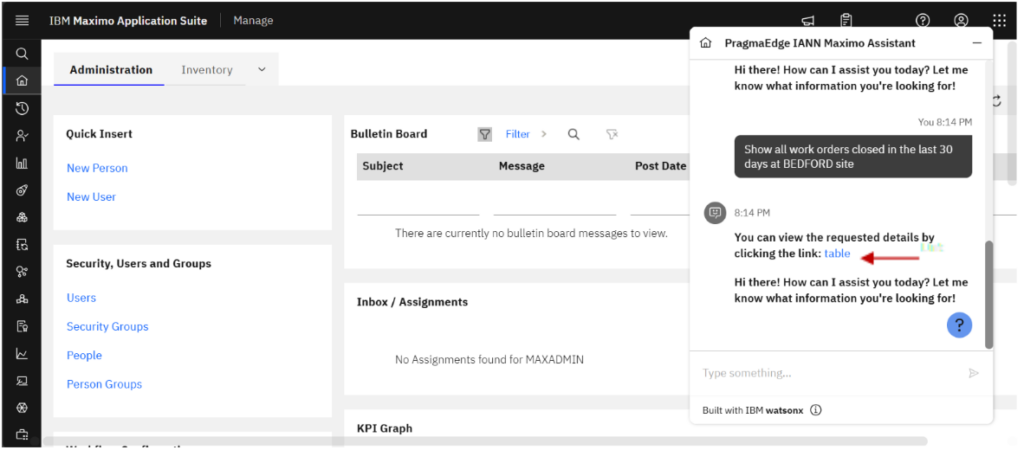This screenshot has width=1024, height=450.
Task: Sort by the Post Date column header
Action: (660, 166)
